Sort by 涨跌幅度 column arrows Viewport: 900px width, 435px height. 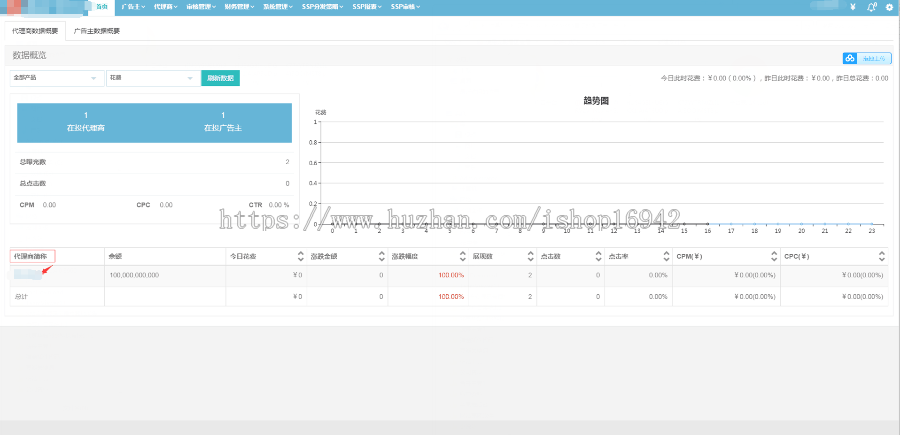coord(462,257)
